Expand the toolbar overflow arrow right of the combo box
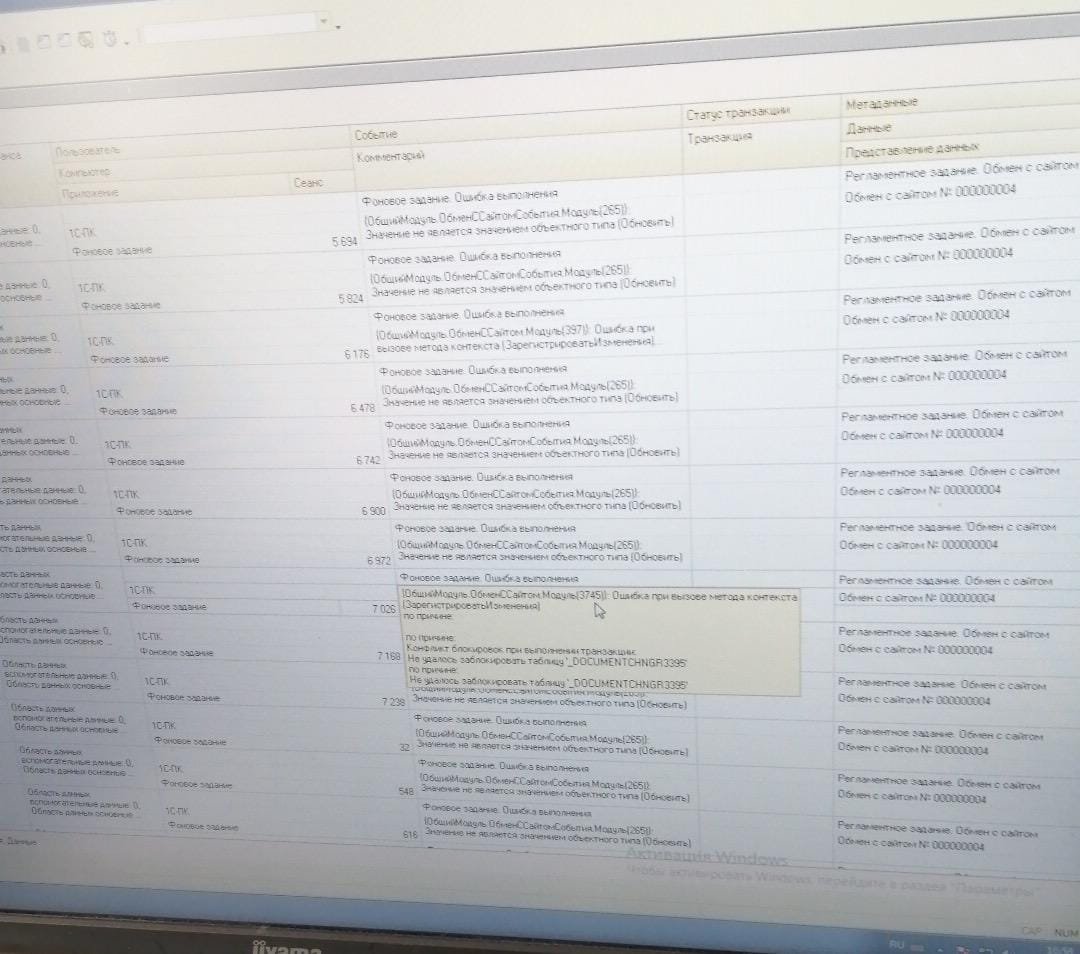 (338, 27)
